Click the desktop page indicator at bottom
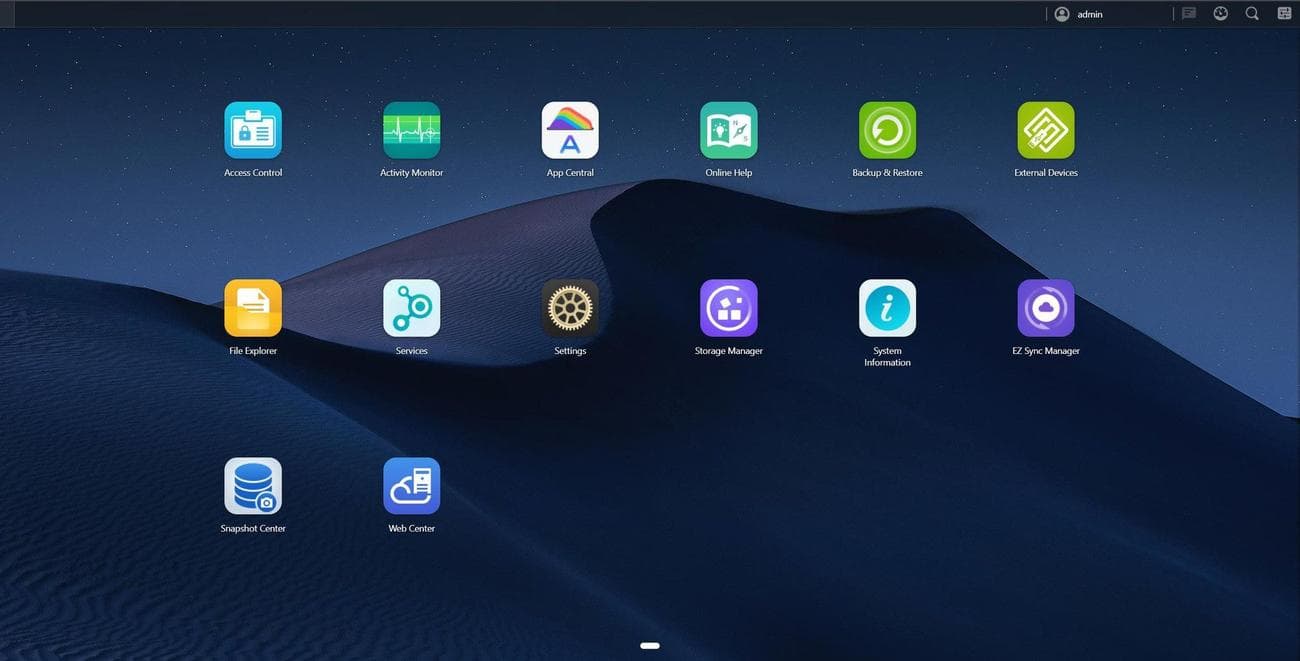This screenshot has width=1300, height=661. (x=650, y=645)
